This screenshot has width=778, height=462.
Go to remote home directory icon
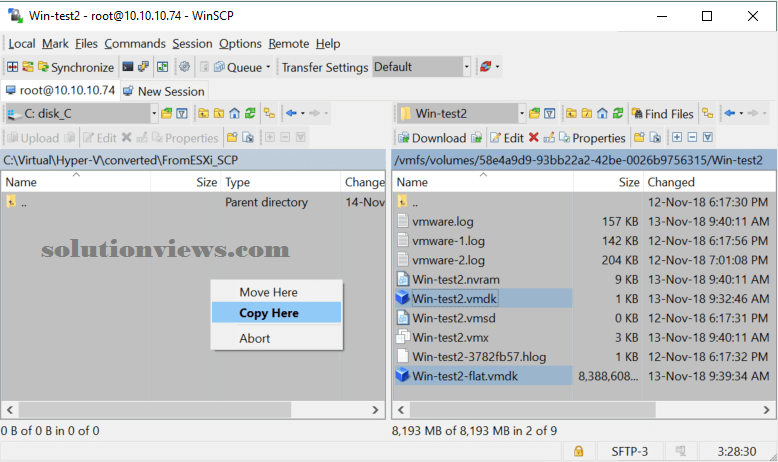click(x=602, y=113)
